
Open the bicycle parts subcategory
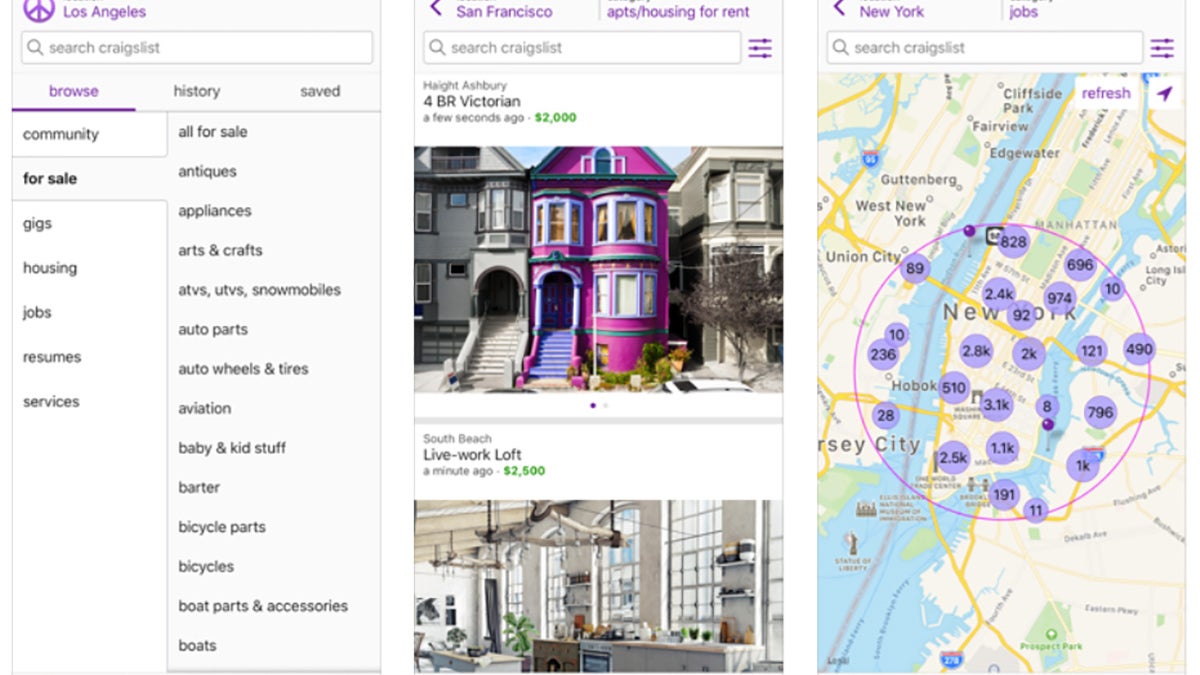tap(274, 527)
